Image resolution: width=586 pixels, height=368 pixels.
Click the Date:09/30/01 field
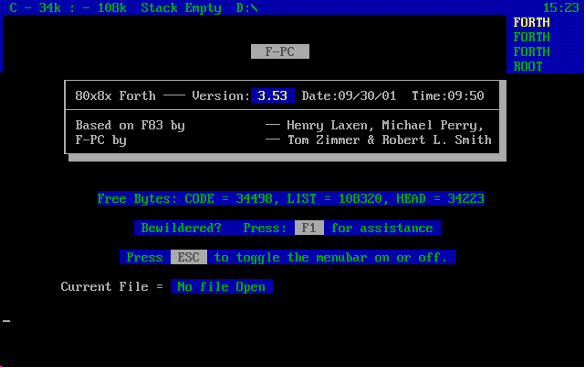(349, 96)
